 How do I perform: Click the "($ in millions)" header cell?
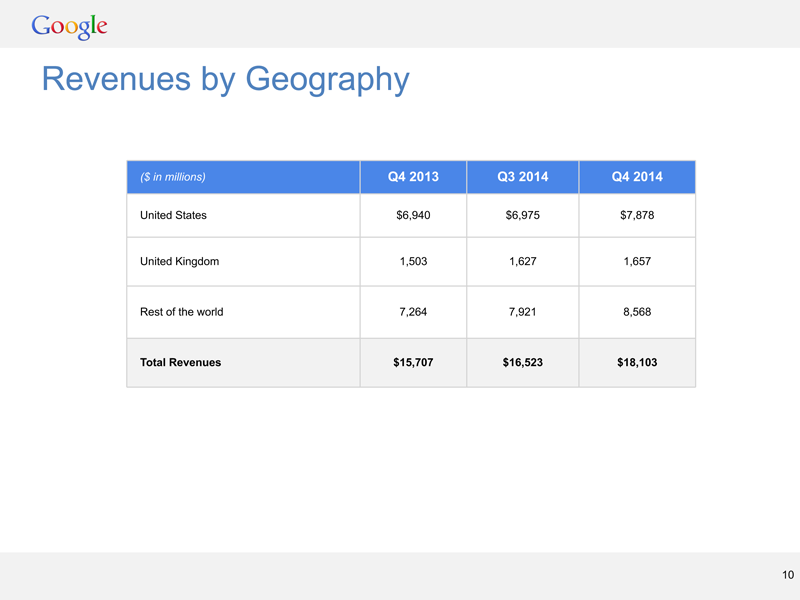[174, 177]
